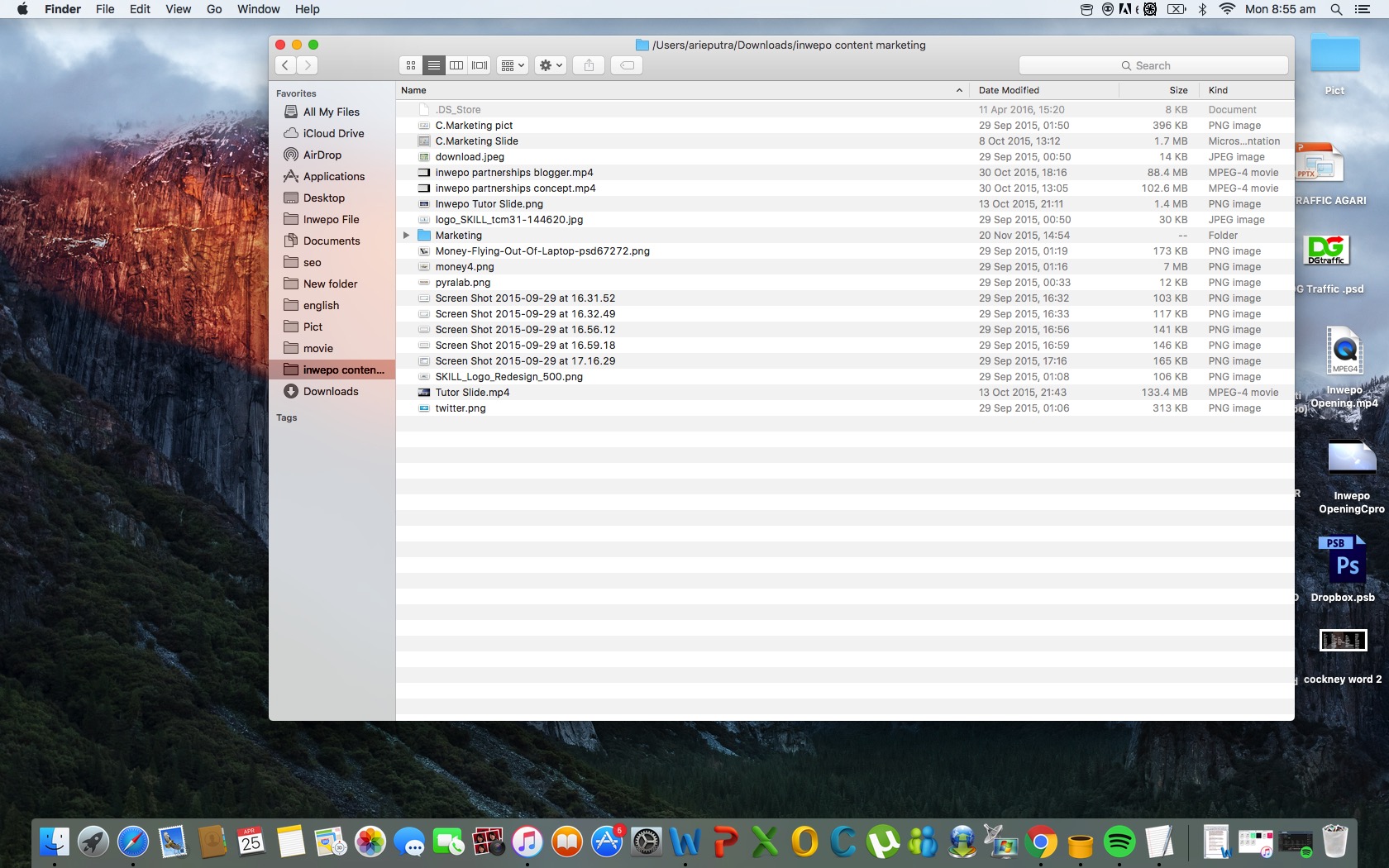Open Remote Desktop Connection from the Dock
1389x868 pixels.
(x=1001, y=842)
